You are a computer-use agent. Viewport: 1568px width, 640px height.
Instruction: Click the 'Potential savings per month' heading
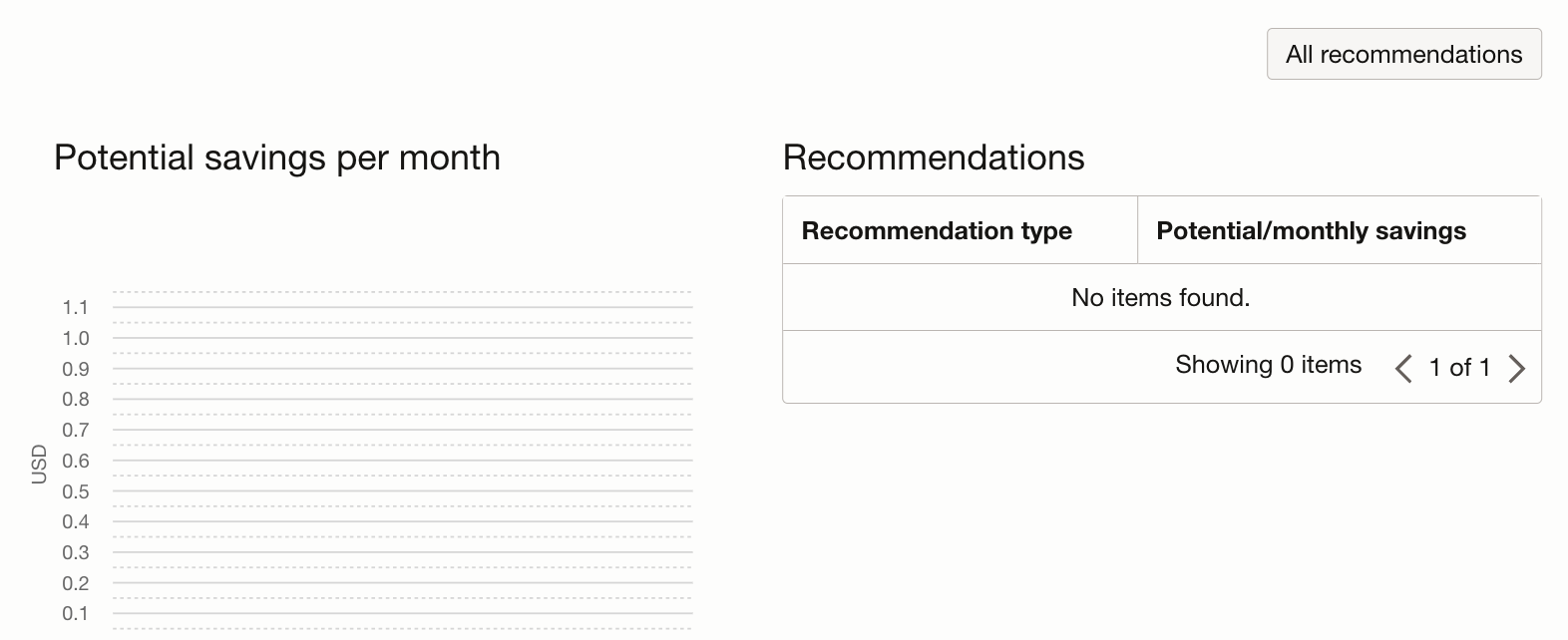point(277,158)
